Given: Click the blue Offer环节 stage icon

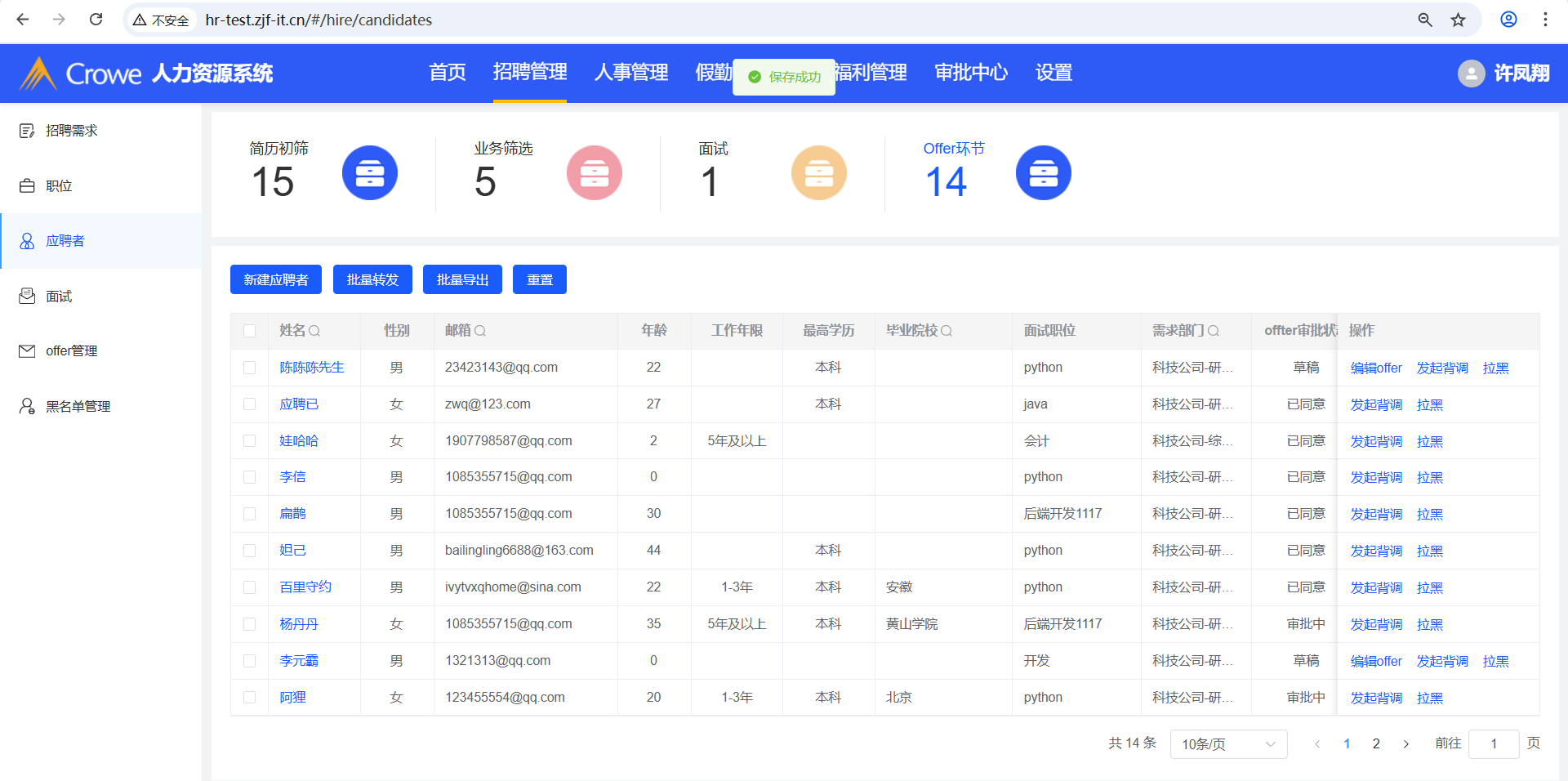Looking at the screenshot, I should tap(1043, 173).
